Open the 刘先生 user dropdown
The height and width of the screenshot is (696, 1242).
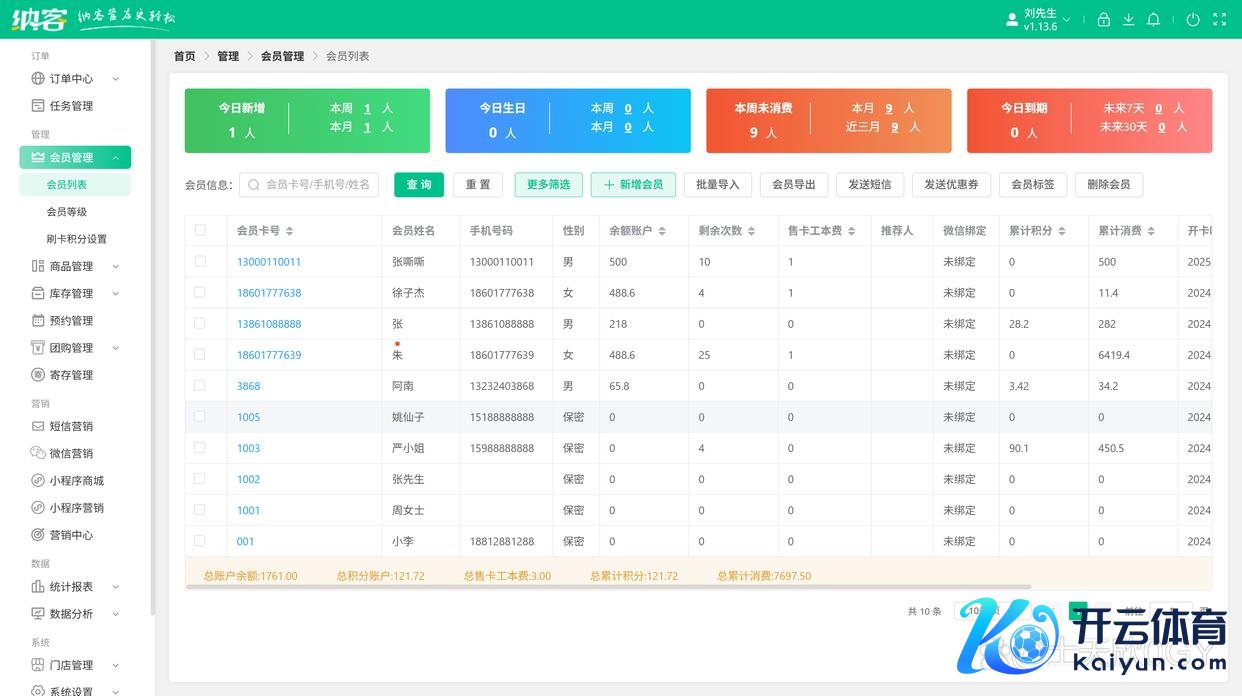click(x=1040, y=19)
